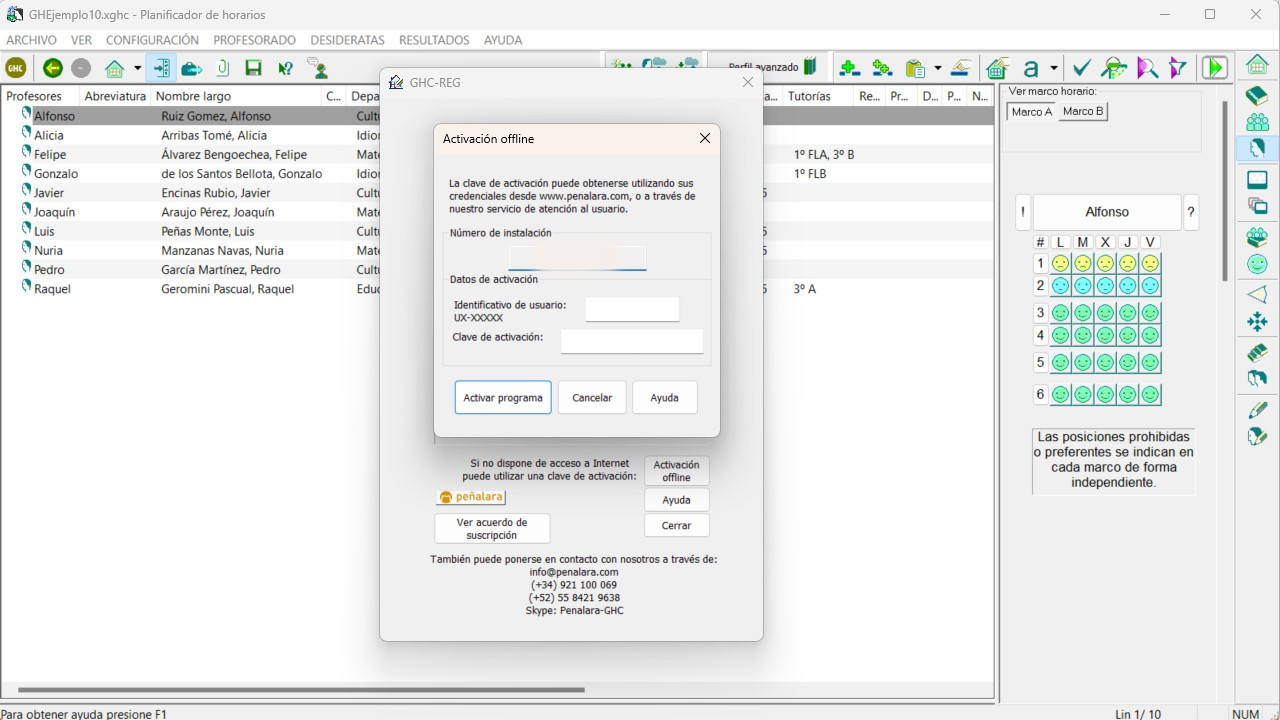
Task: Click the import arrow toolbar icon
Action: click(161, 68)
